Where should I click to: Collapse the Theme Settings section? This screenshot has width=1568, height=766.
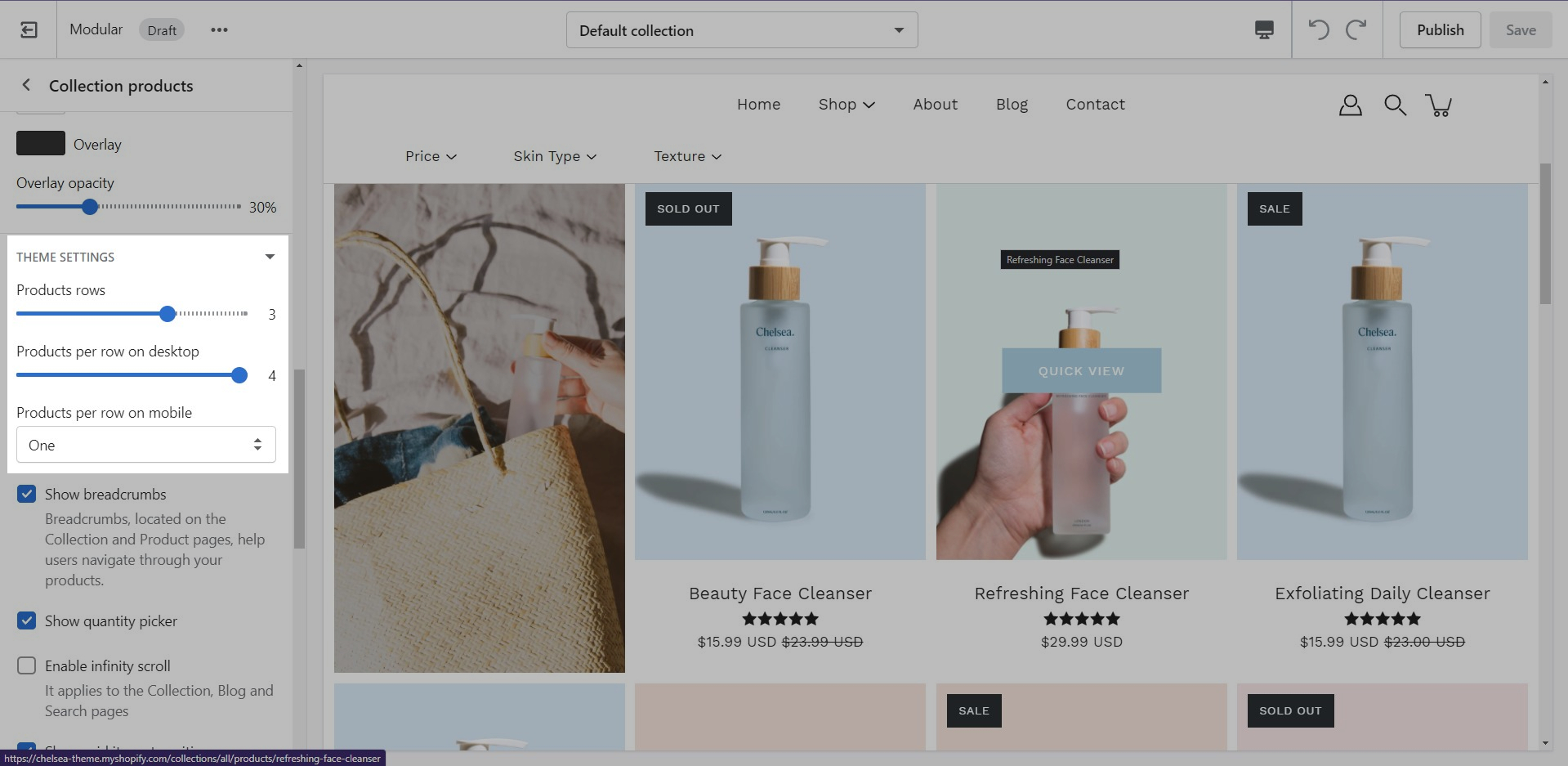point(270,257)
